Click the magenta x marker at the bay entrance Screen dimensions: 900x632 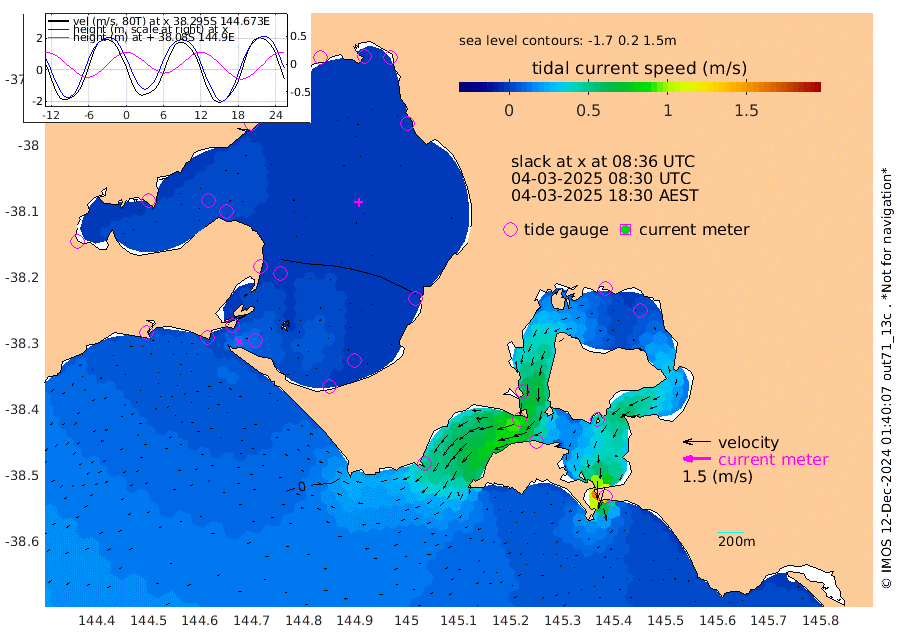(239, 342)
